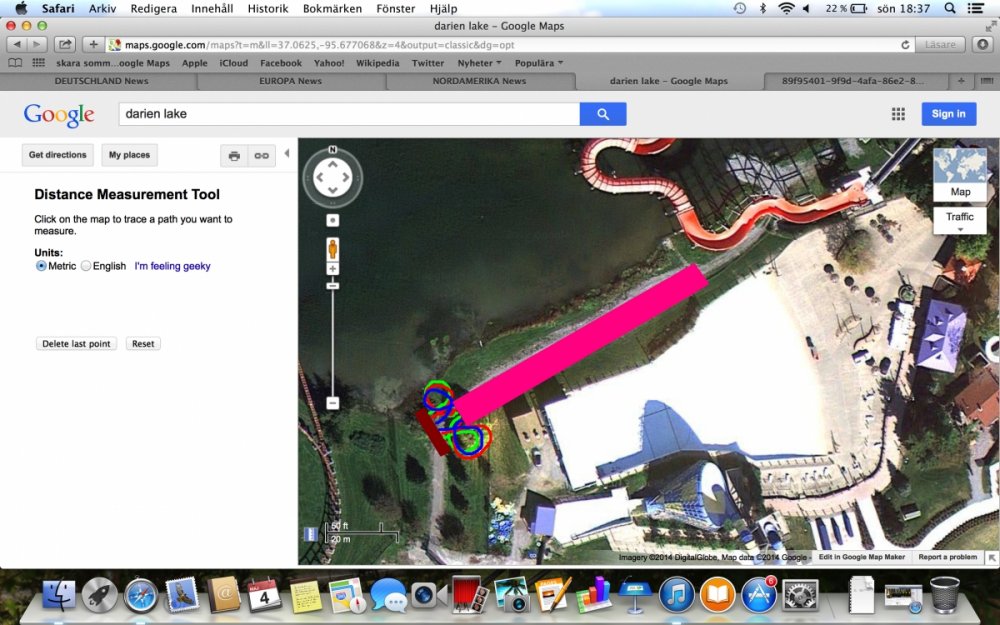Click the pan compass control
This screenshot has width=1000, height=625.
click(x=332, y=178)
